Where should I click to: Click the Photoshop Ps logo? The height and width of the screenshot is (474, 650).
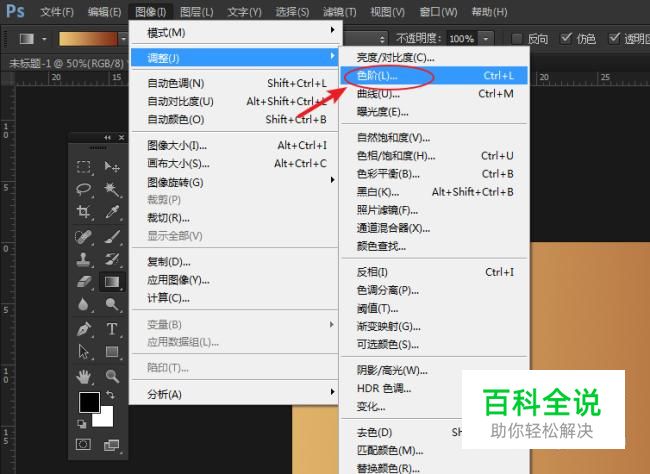click(15, 11)
